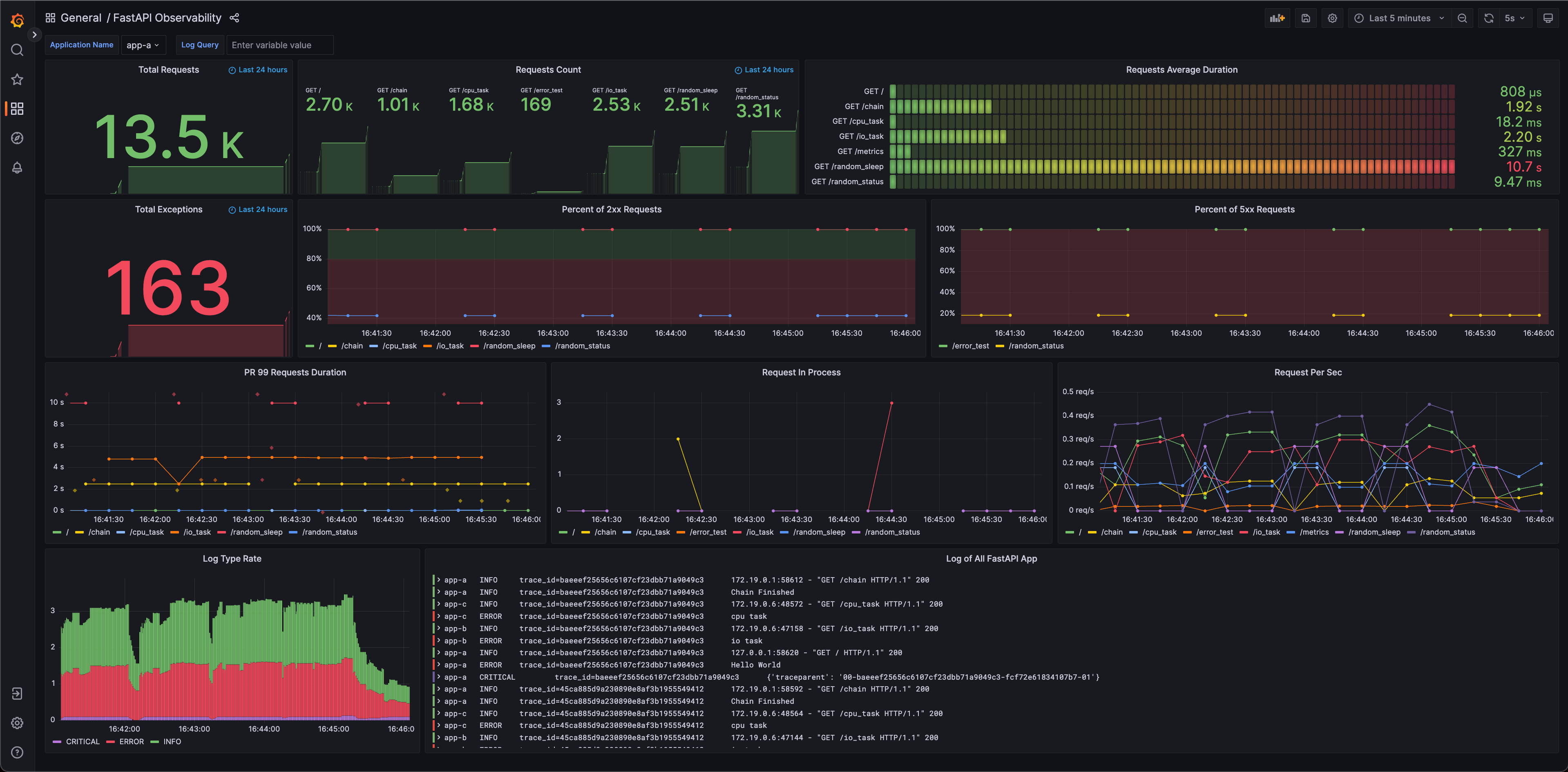This screenshot has width=1568, height=772.
Task: Toggle /random_status series in 5xx legend
Action: [1036, 346]
